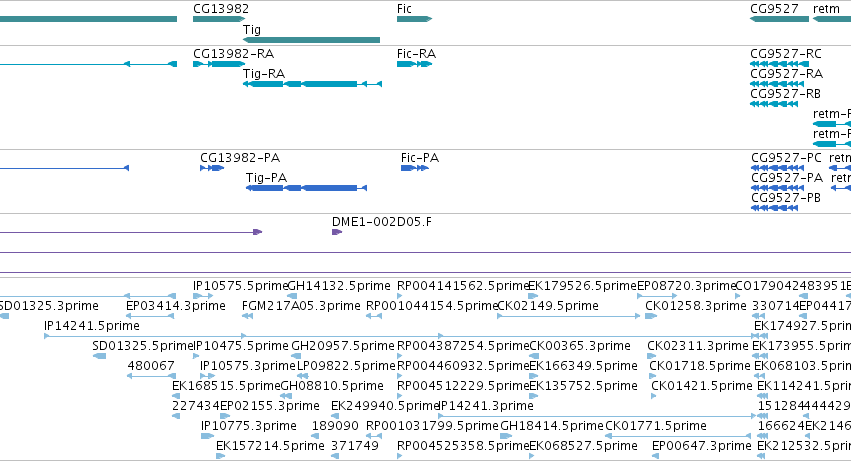Open the Fic-RA transcript label
Image resolution: width=851 pixels, height=461 pixels.
(x=416, y=54)
